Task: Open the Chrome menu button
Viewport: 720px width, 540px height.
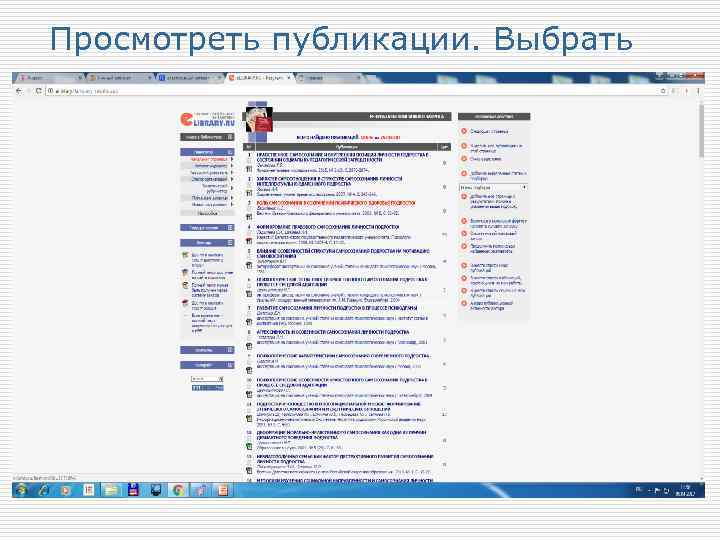Action: (x=698, y=91)
